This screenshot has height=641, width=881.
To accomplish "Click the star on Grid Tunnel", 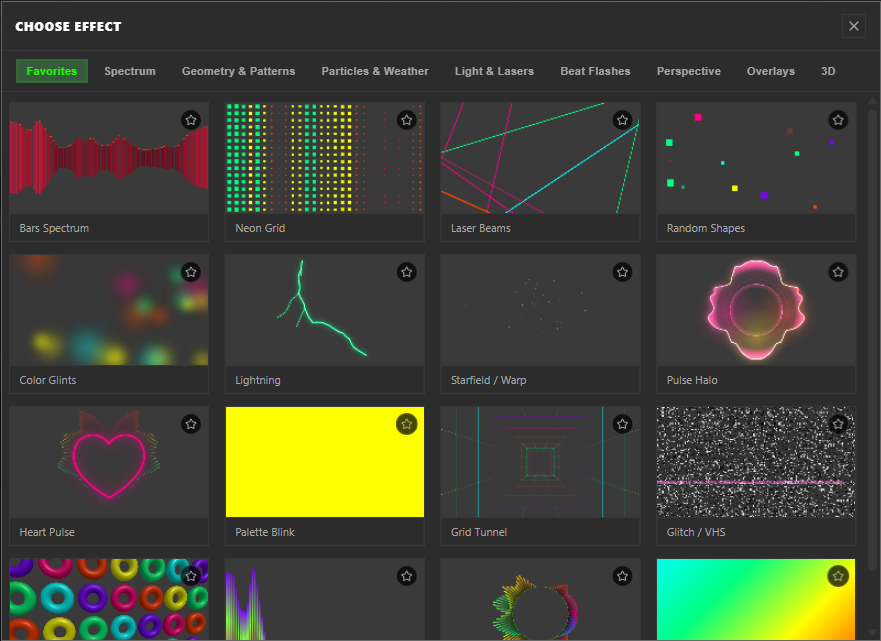I will (x=623, y=424).
